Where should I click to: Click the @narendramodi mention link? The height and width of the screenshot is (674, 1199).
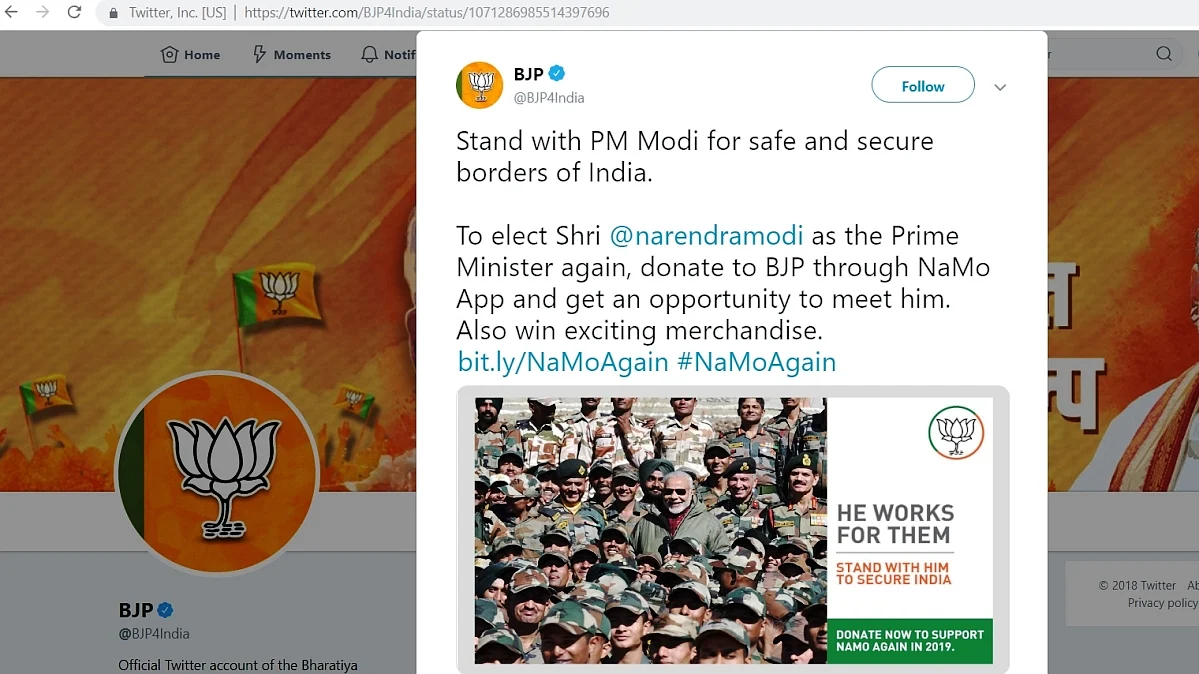click(706, 235)
